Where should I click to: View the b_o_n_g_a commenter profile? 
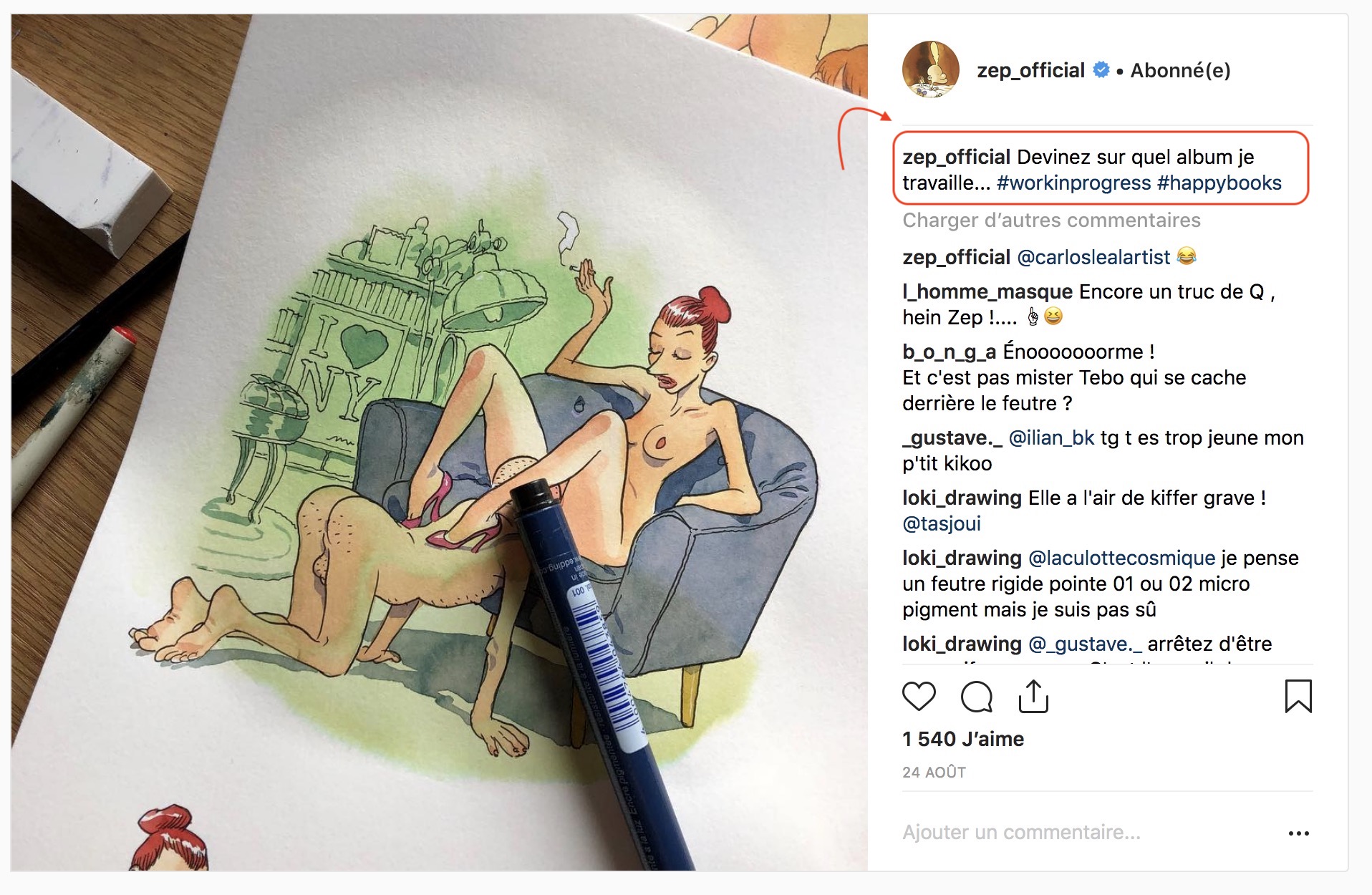(x=949, y=352)
